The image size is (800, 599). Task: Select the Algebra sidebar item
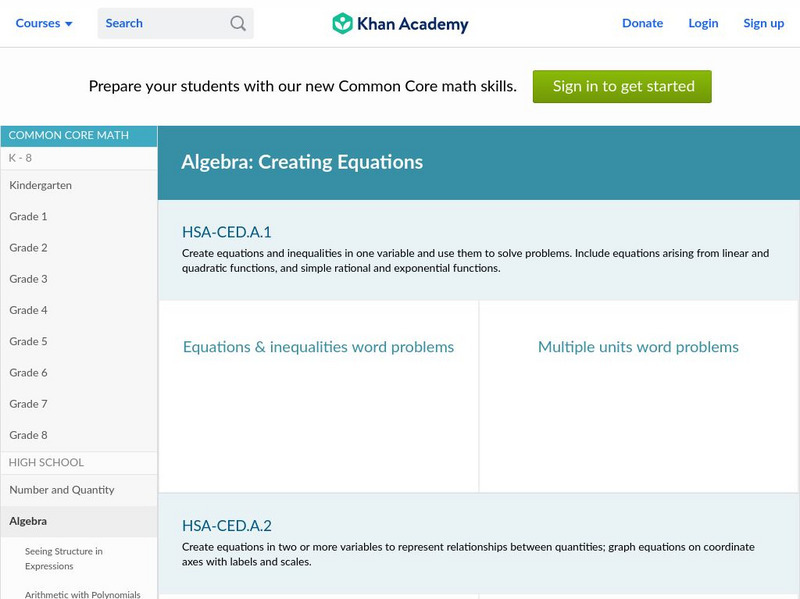click(x=28, y=521)
